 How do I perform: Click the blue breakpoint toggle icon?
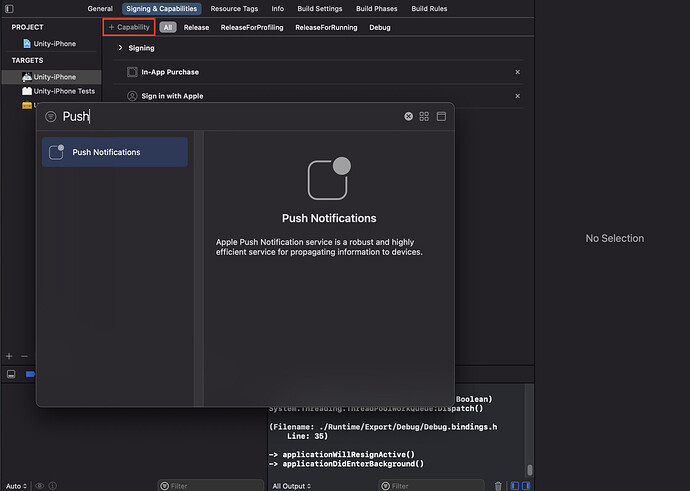30,374
